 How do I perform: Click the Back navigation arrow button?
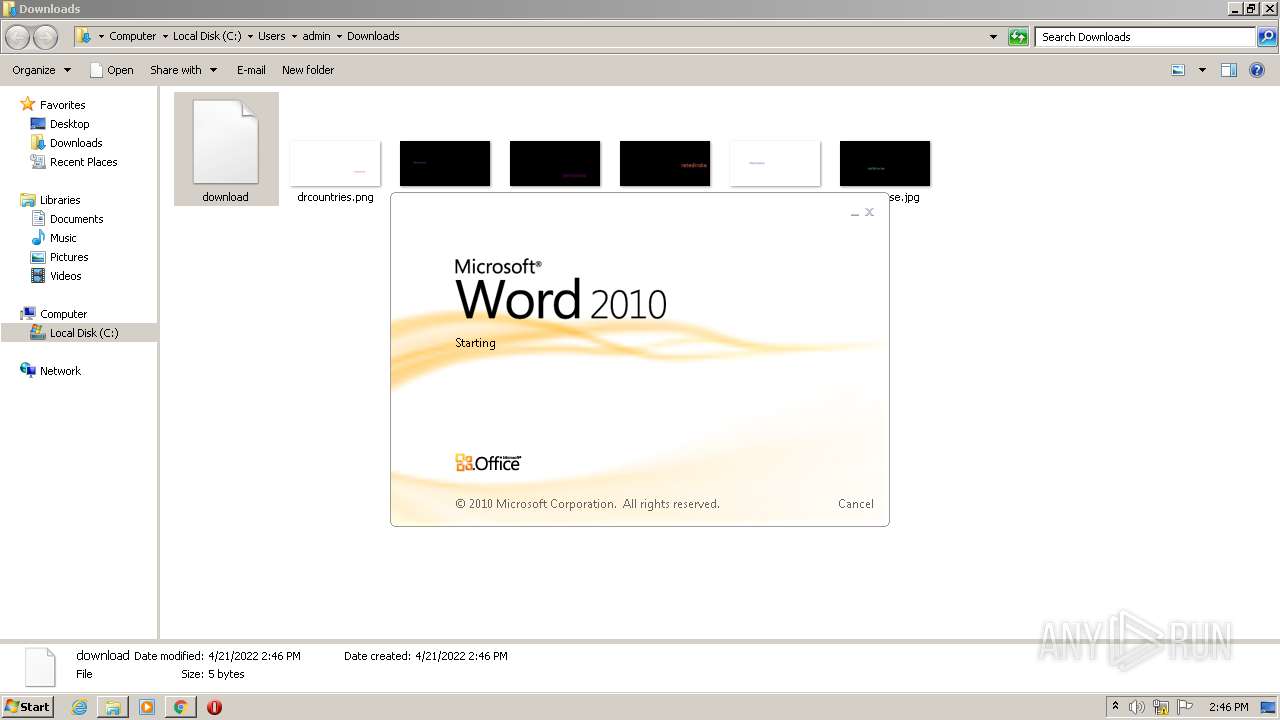(x=18, y=37)
